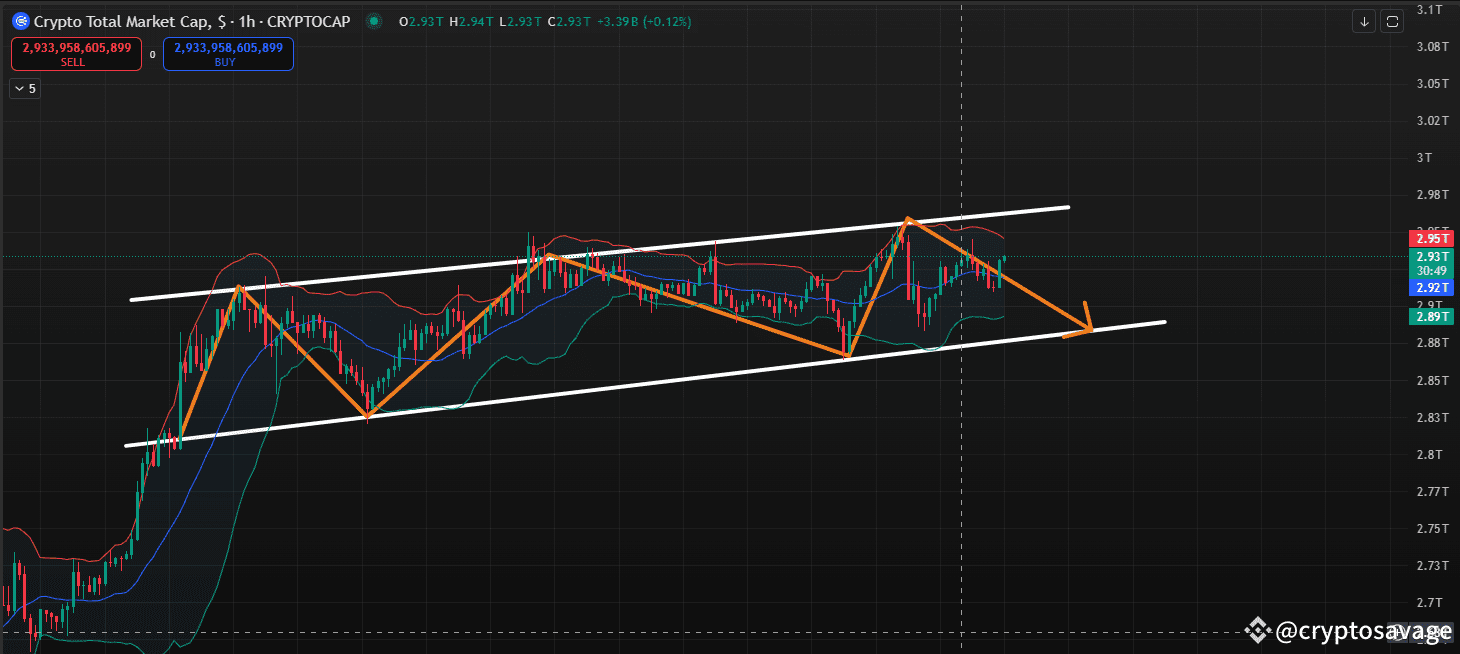Click the +3.39B (+0.12%) change value
1460x654 pixels.
645,21
